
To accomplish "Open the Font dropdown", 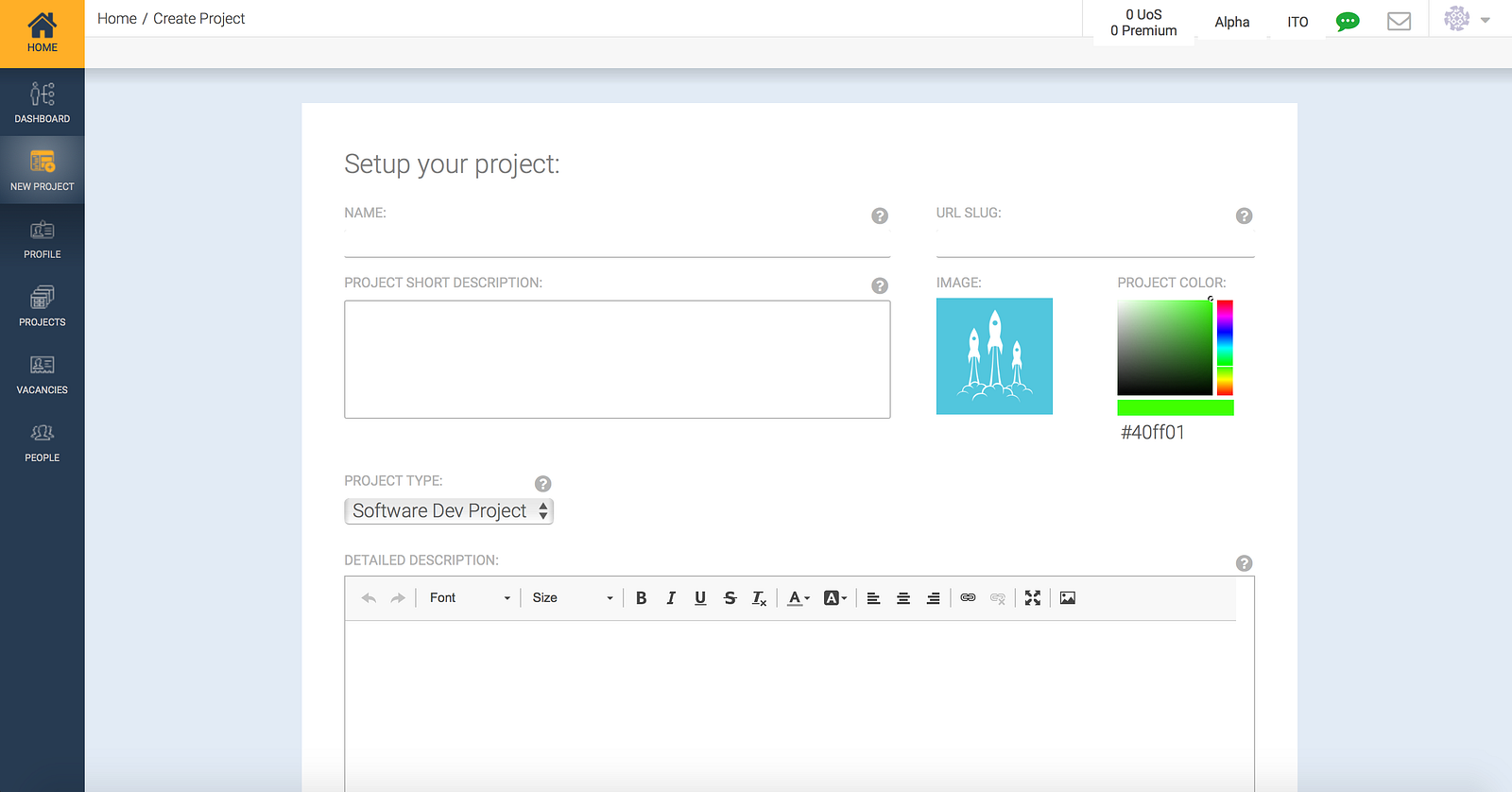I will [x=469, y=598].
